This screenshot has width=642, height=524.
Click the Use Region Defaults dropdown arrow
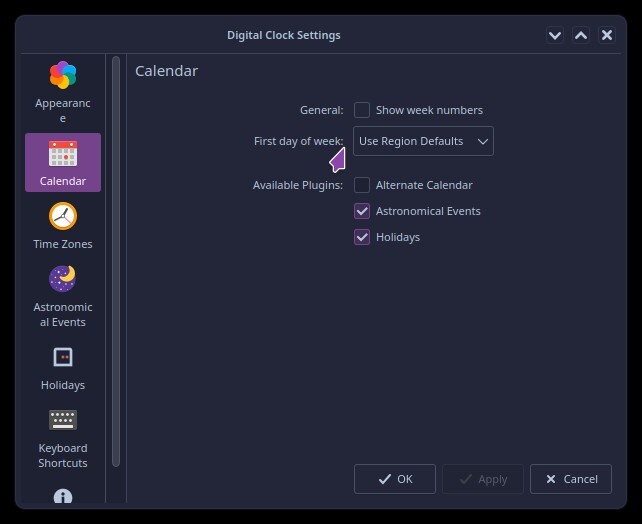tap(483, 141)
